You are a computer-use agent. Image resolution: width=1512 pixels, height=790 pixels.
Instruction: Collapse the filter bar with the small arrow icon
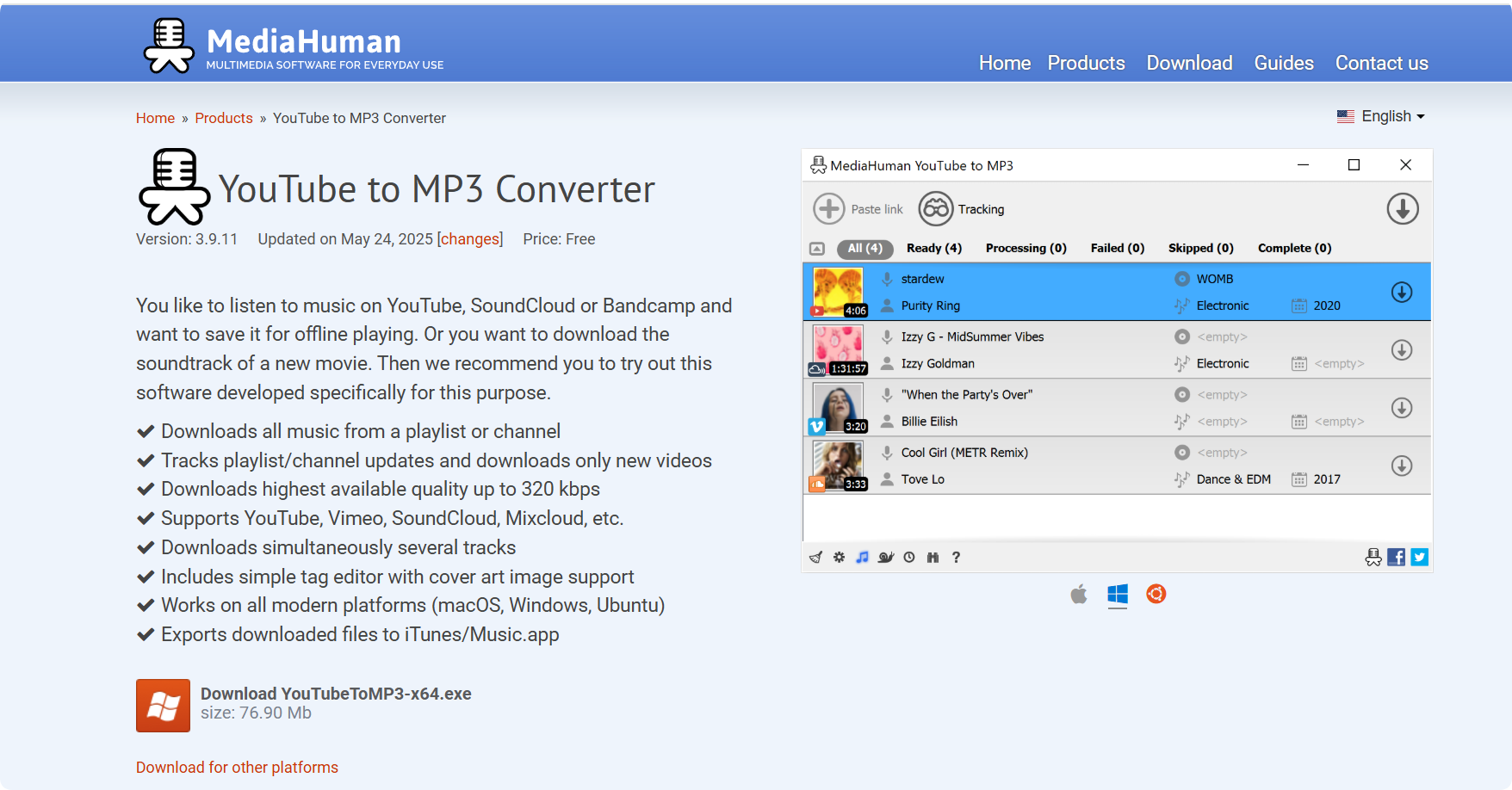(x=817, y=249)
